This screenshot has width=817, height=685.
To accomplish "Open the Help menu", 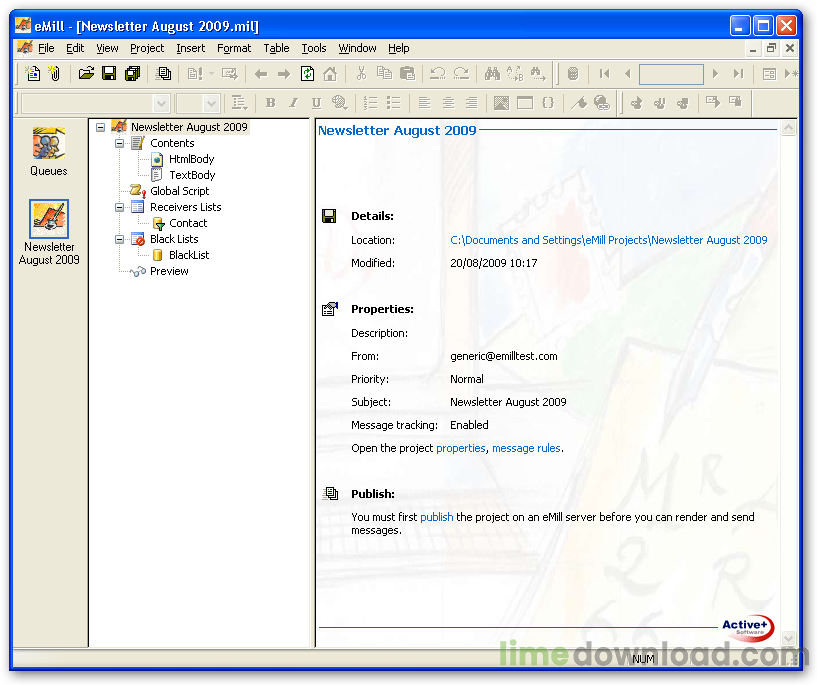I will click(x=399, y=48).
